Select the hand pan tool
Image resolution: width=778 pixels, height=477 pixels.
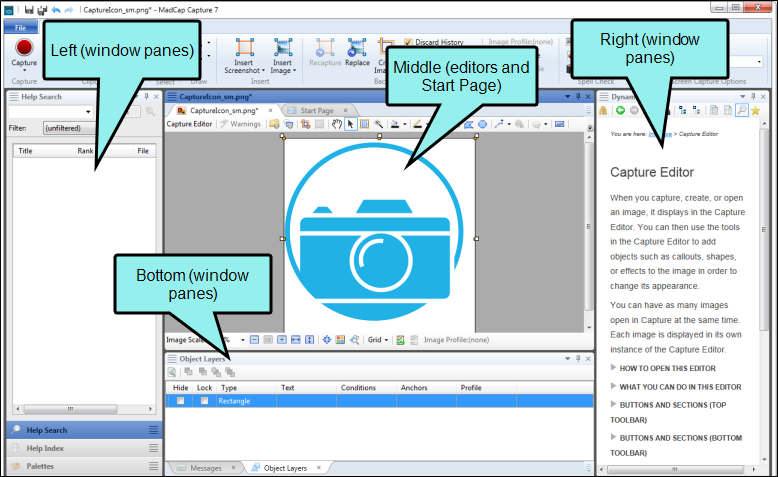(337, 124)
